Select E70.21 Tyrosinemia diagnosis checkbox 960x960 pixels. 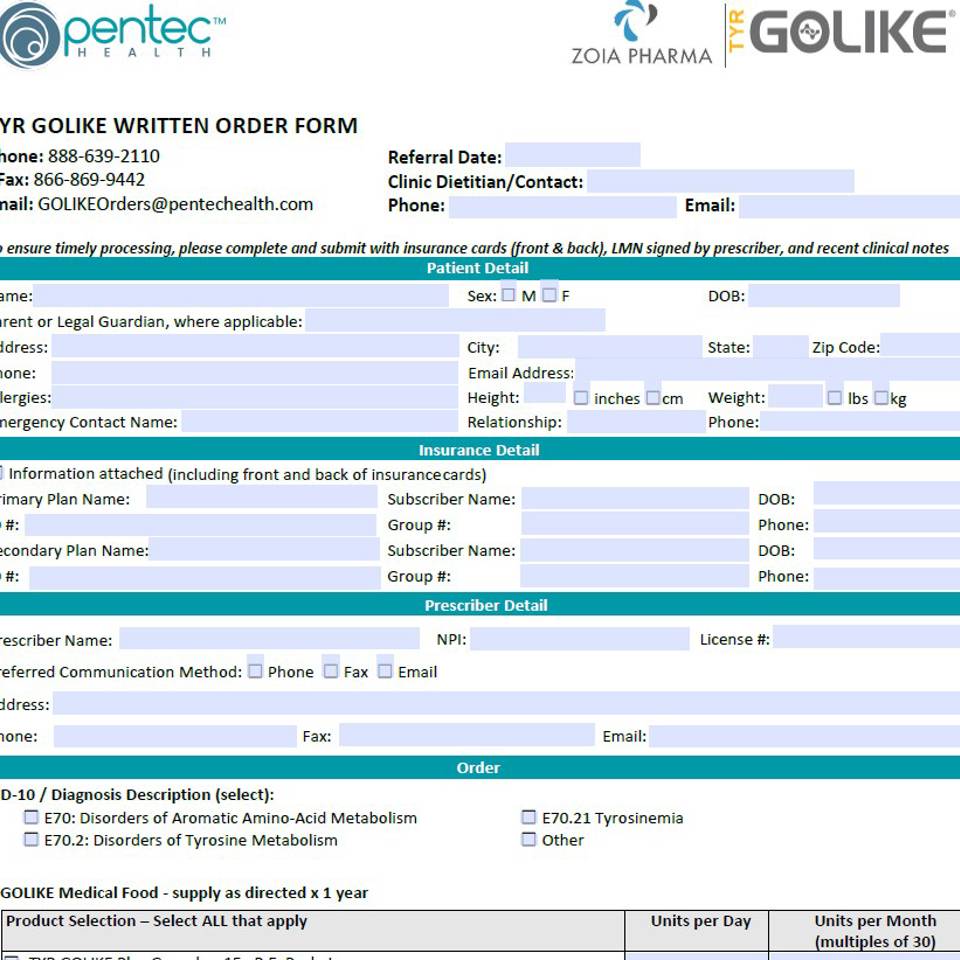point(529,818)
